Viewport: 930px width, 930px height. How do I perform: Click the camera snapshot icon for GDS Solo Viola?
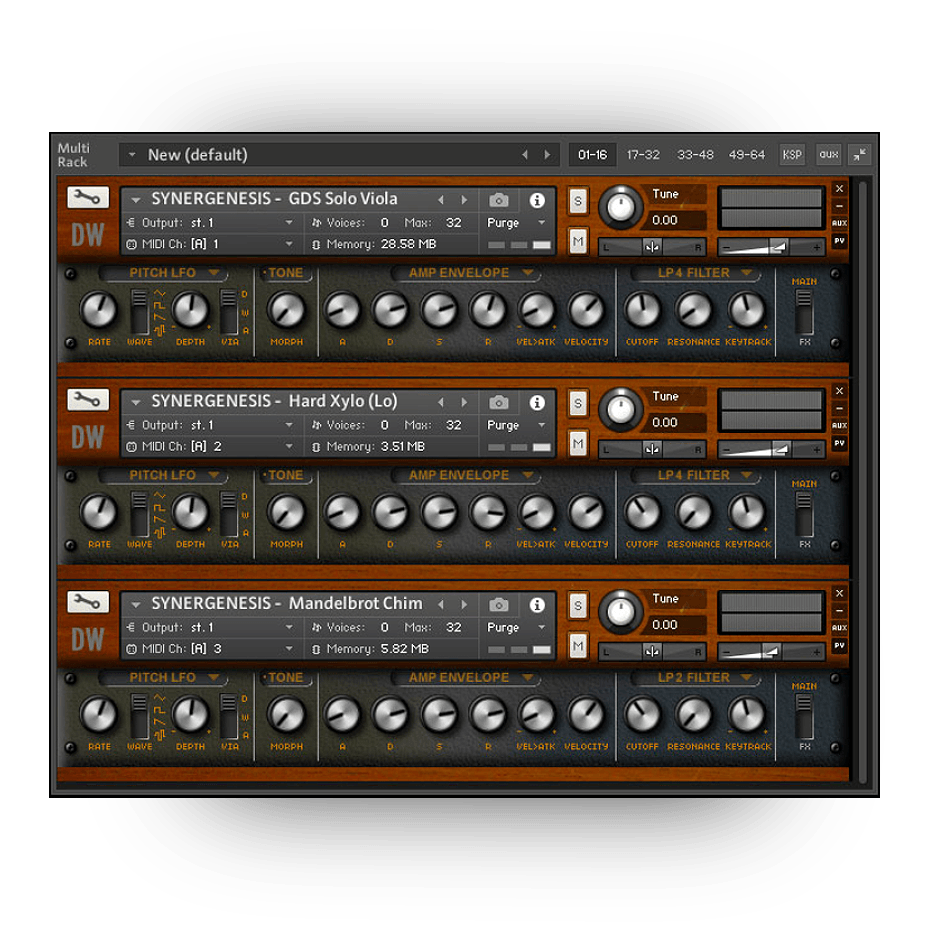click(x=499, y=200)
